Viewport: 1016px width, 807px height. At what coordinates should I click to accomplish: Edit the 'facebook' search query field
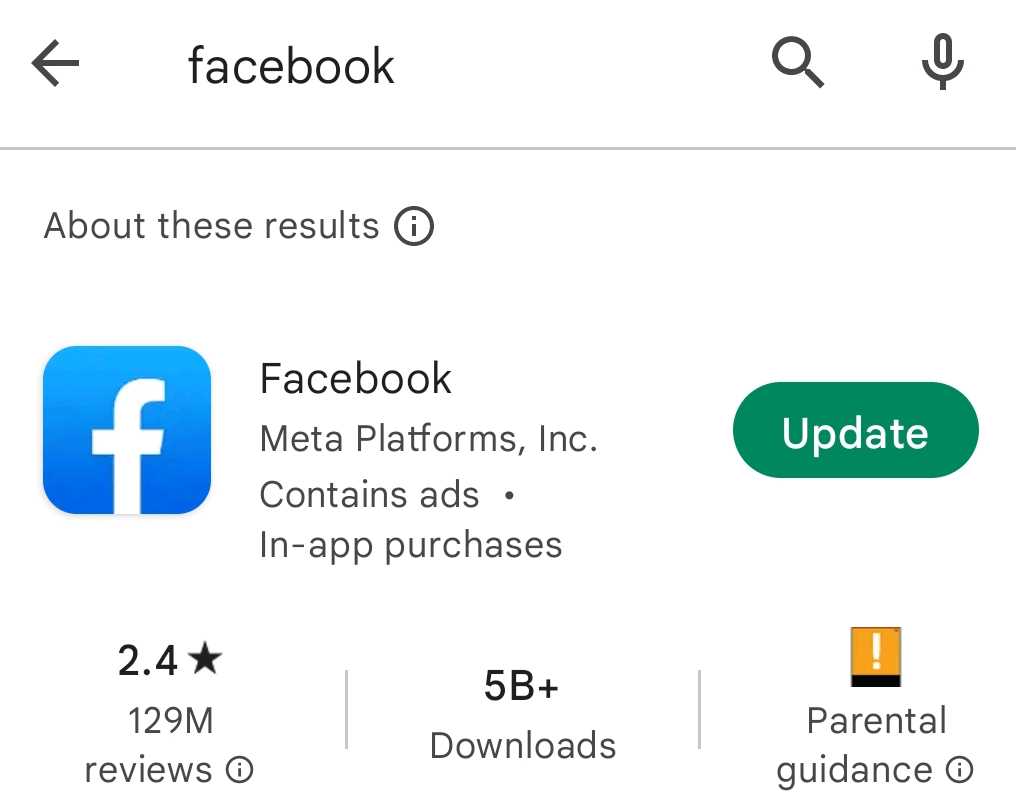tap(291, 66)
